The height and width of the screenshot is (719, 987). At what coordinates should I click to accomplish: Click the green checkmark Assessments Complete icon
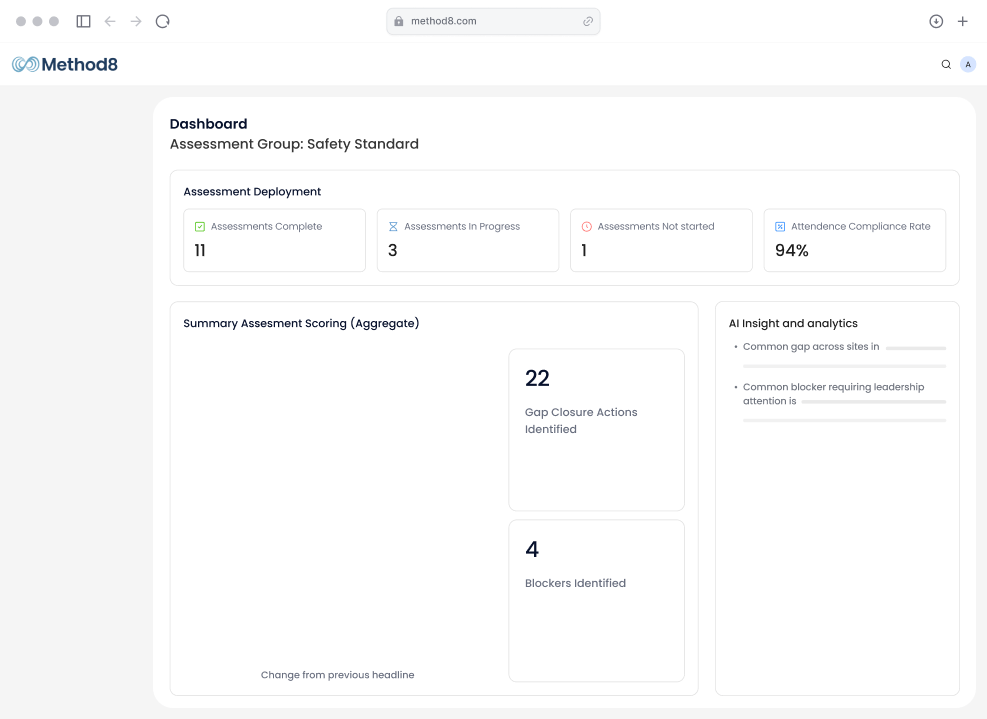200,227
